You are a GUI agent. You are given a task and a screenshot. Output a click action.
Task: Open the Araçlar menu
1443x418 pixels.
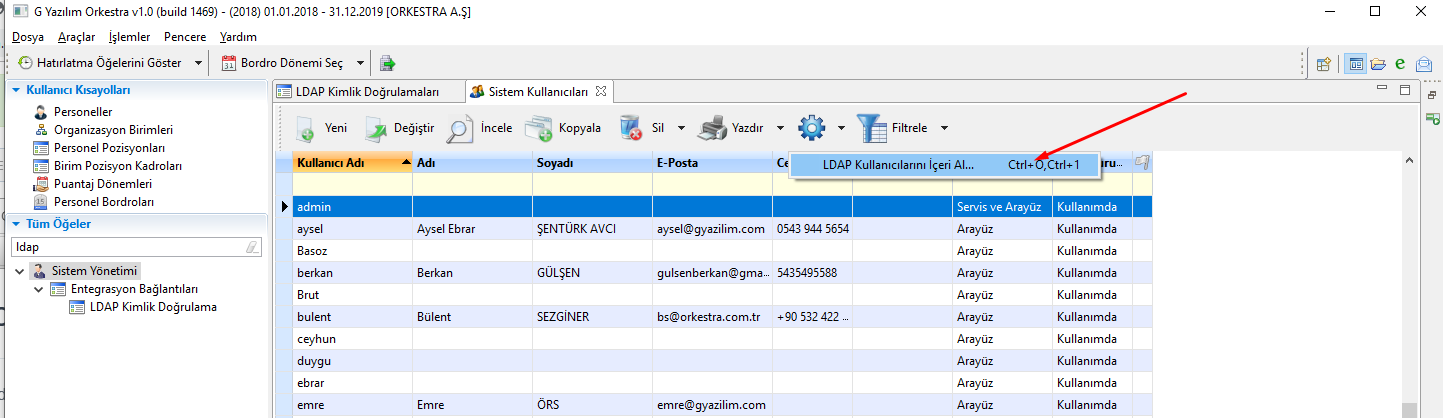tap(76, 37)
